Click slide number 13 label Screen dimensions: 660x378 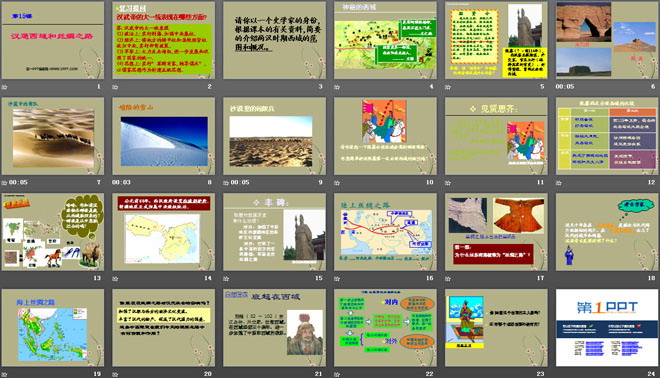pos(97,278)
